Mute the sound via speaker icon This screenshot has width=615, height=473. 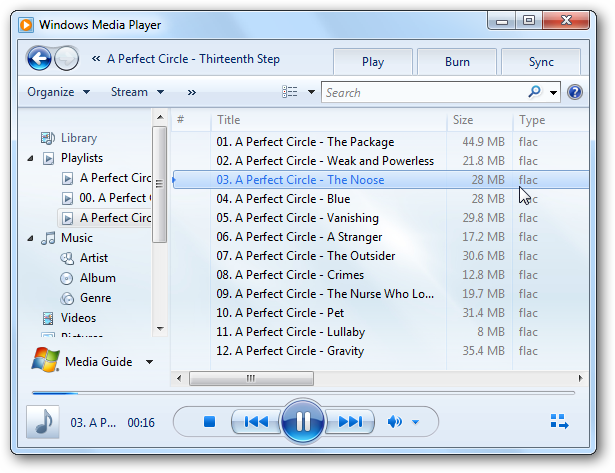click(394, 422)
